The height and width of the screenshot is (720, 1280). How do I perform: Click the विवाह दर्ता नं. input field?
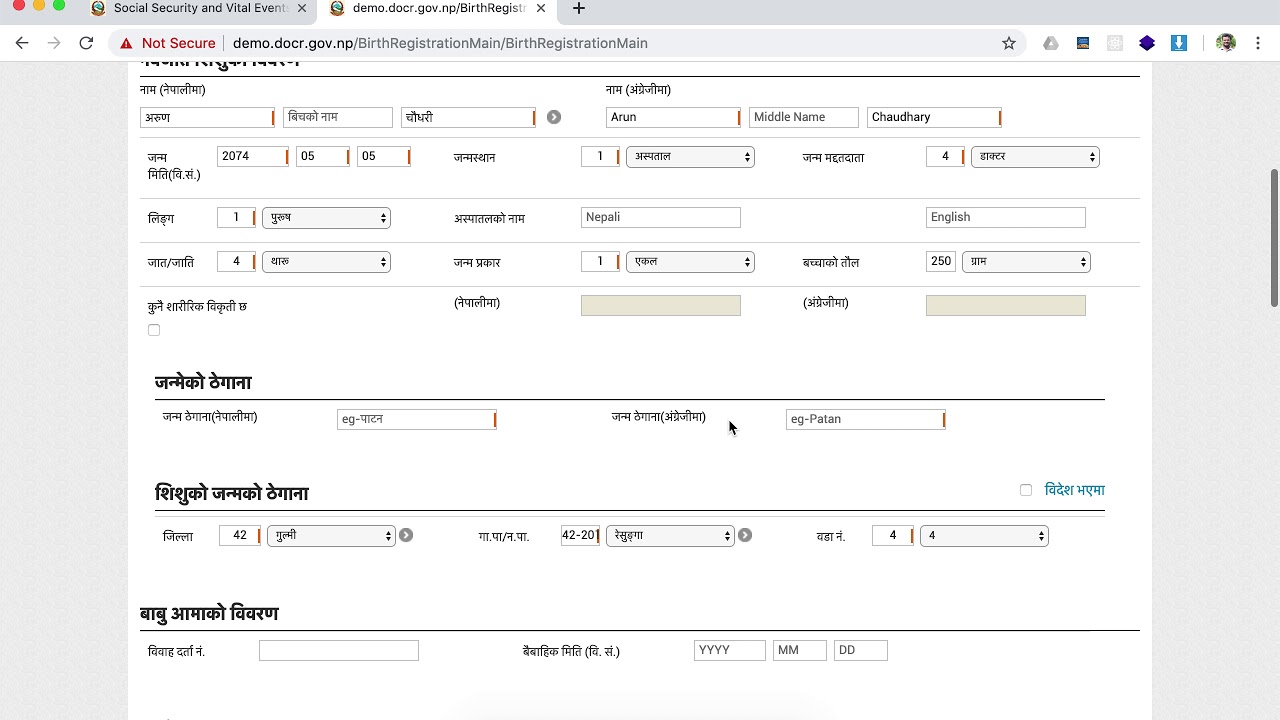coord(339,651)
